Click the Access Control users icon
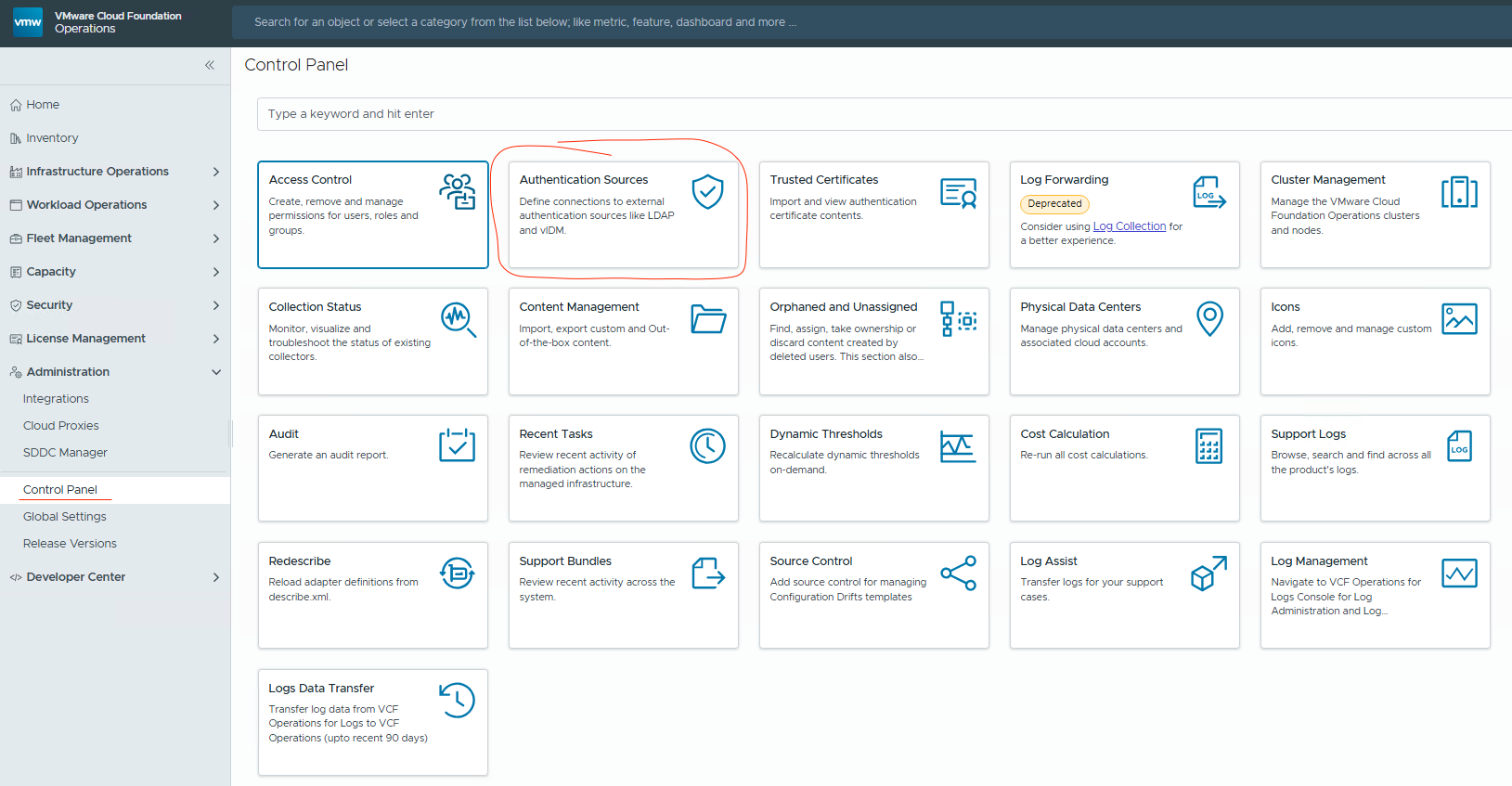This screenshot has height=786, width=1512. click(458, 192)
